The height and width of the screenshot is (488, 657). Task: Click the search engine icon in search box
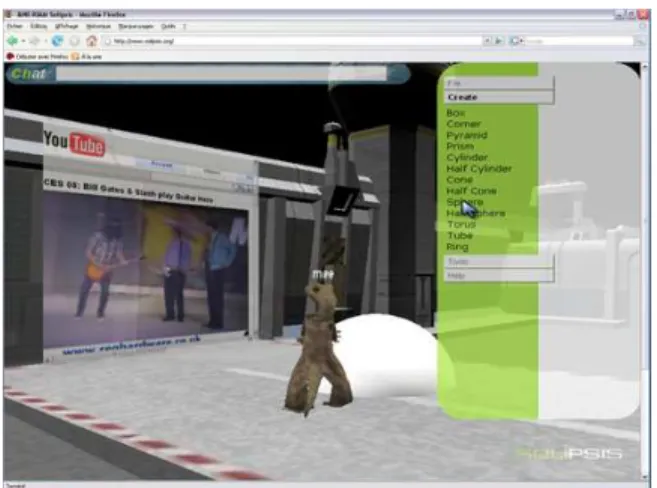tap(515, 41)
